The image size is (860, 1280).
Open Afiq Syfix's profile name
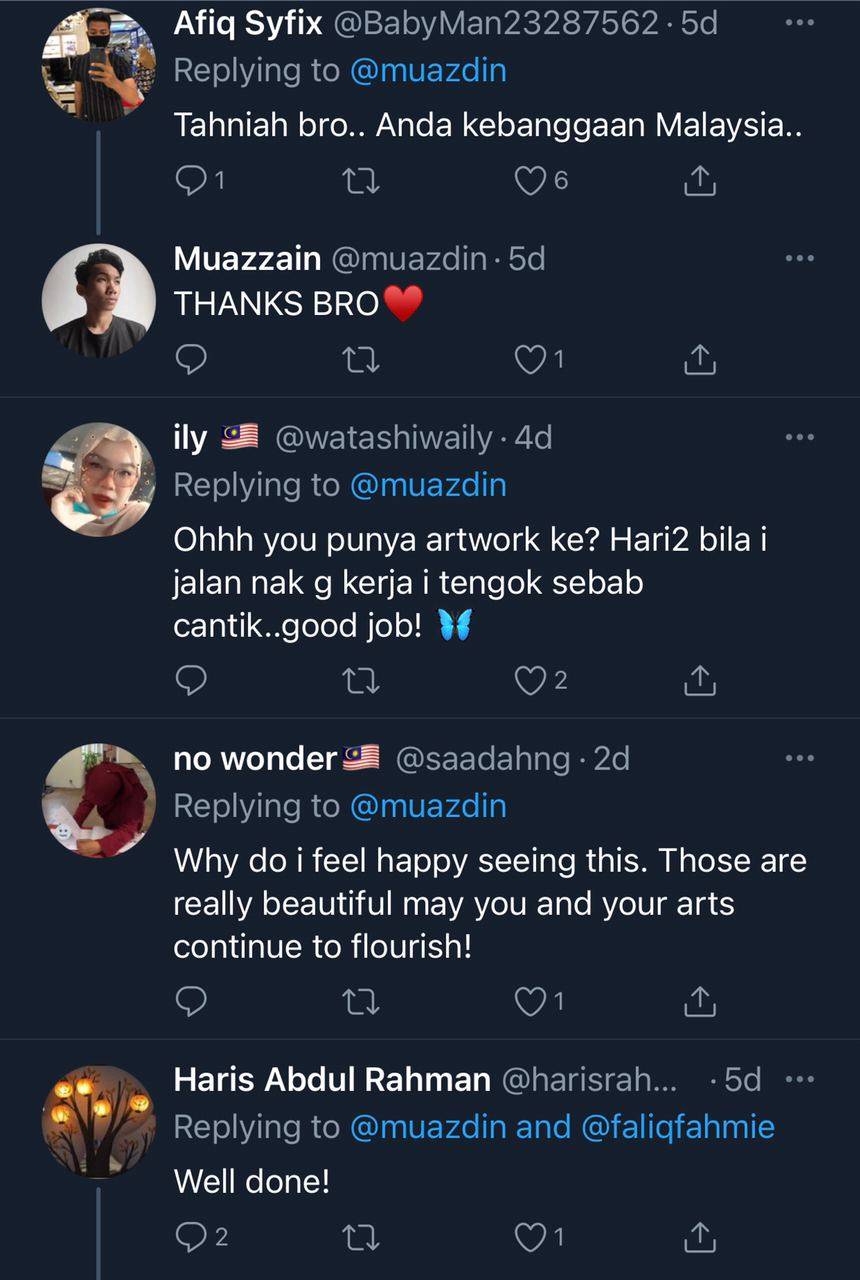pyautogui.click(x=248, y=23)
